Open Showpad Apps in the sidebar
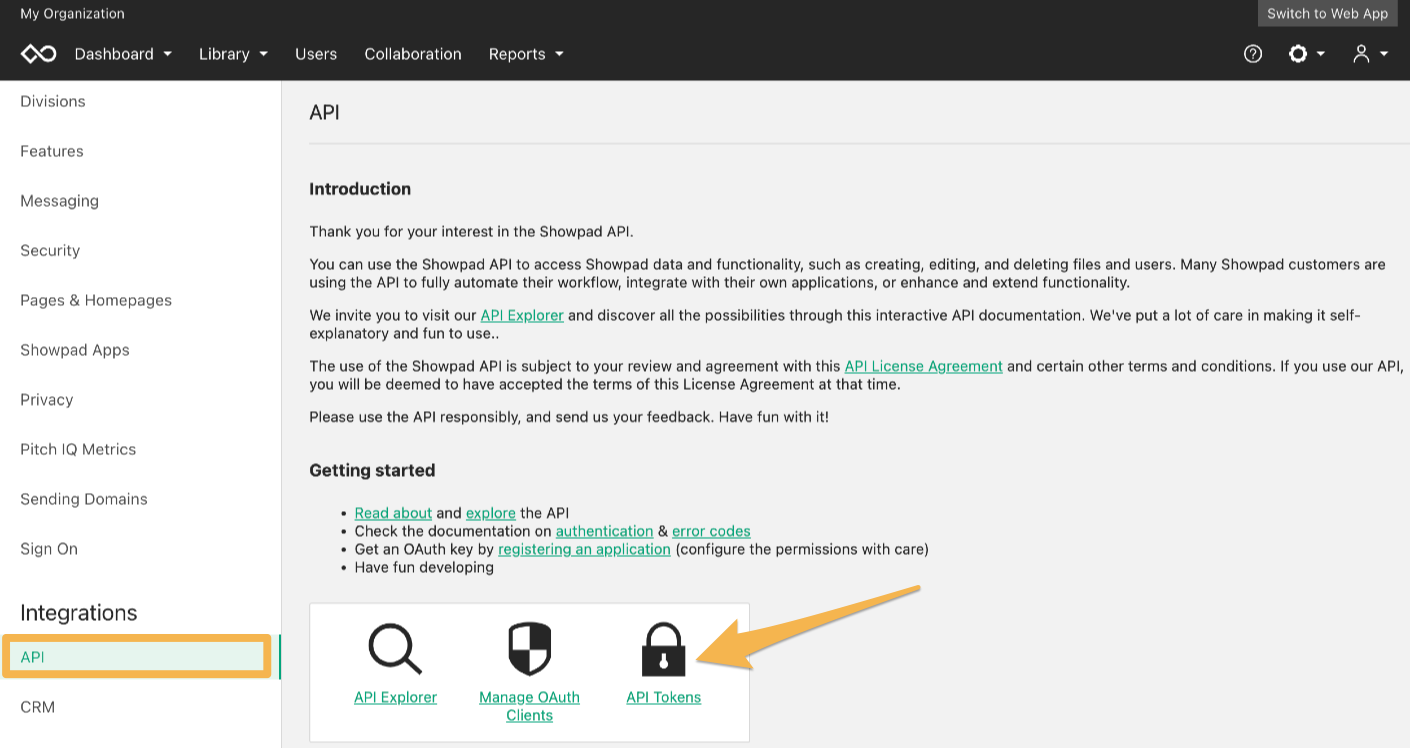Image resolution: width=1410 pixels, height=748 pixels. click(75, 350)
